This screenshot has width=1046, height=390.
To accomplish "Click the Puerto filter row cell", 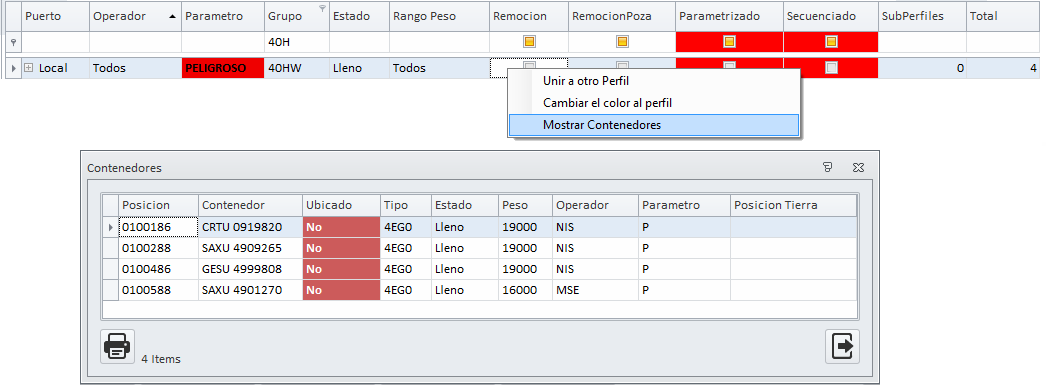I will (x=55, y=42).
